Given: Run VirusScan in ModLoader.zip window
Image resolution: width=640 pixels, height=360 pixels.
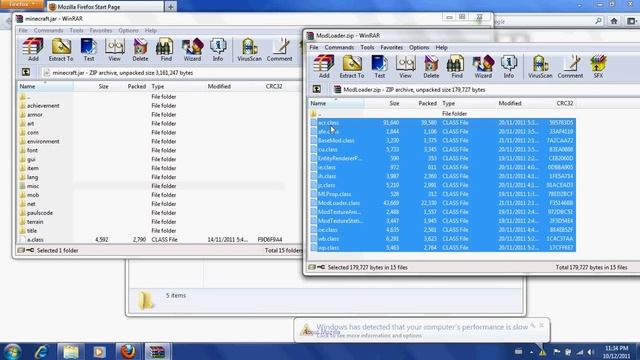Looking at the screenshot, I should click(540, 67).
